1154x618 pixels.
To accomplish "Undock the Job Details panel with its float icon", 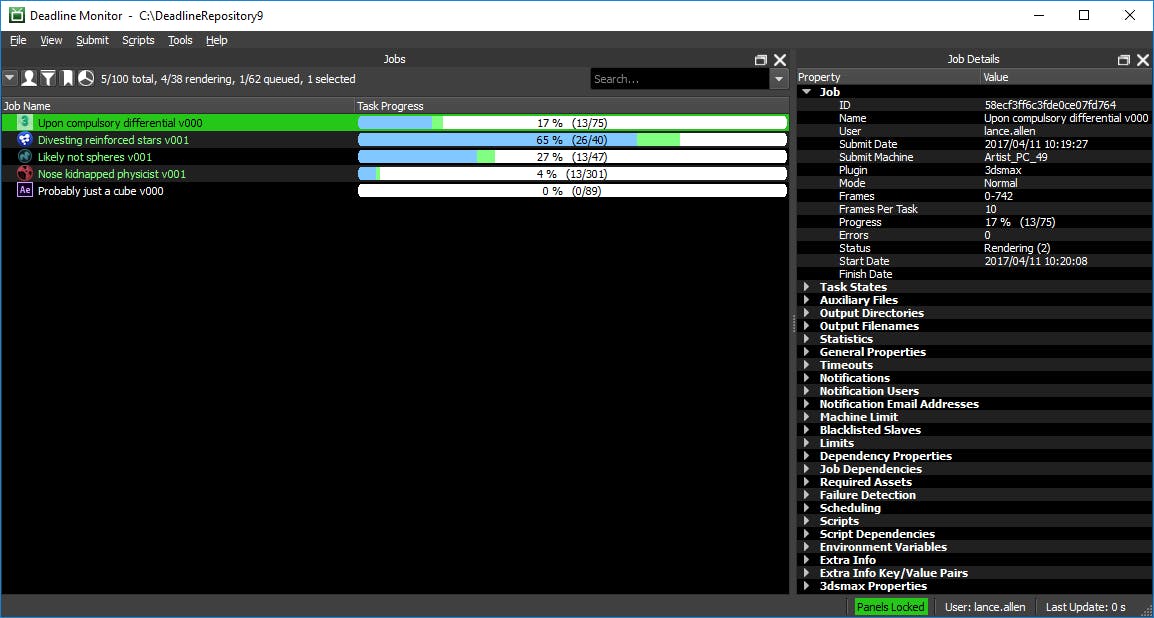I will pos(1124,60).
